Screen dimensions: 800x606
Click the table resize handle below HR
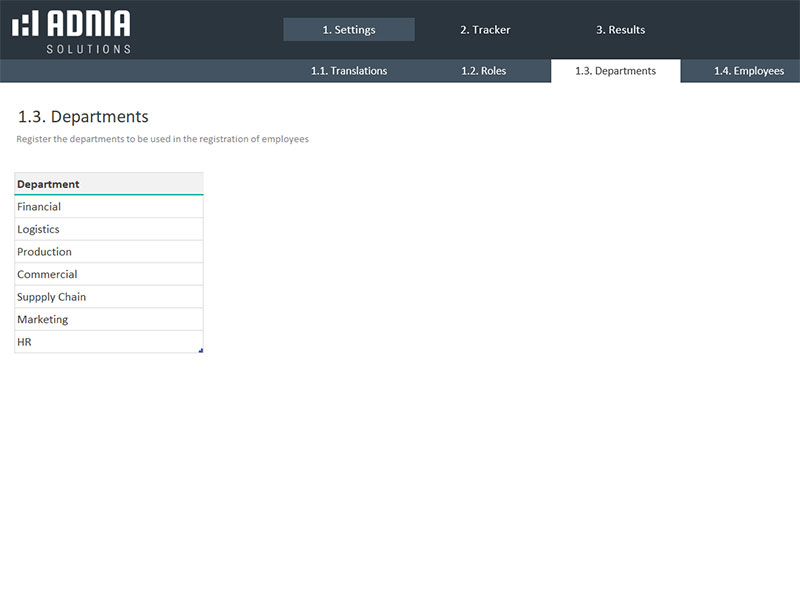coord(201,350)
